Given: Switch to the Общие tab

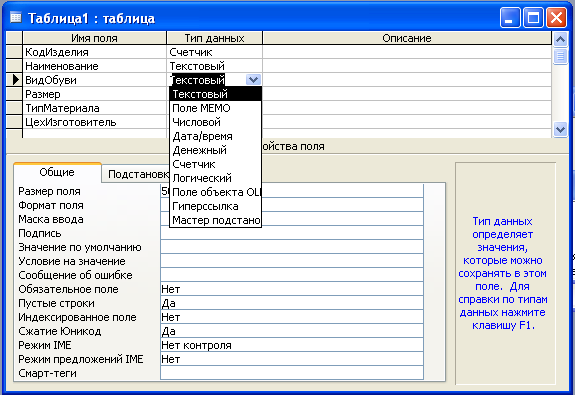Looking at the screenshot, I should click(x=57, y=172).
